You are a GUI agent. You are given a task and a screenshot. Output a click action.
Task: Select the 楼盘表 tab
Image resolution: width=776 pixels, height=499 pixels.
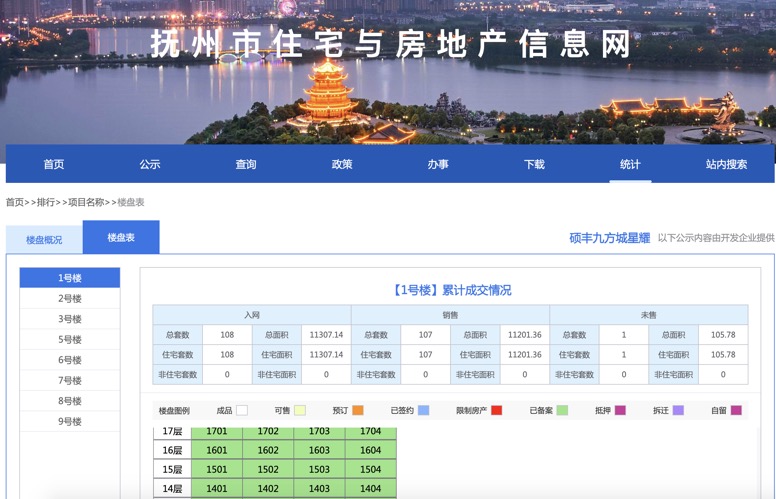[x=121, y=238]
